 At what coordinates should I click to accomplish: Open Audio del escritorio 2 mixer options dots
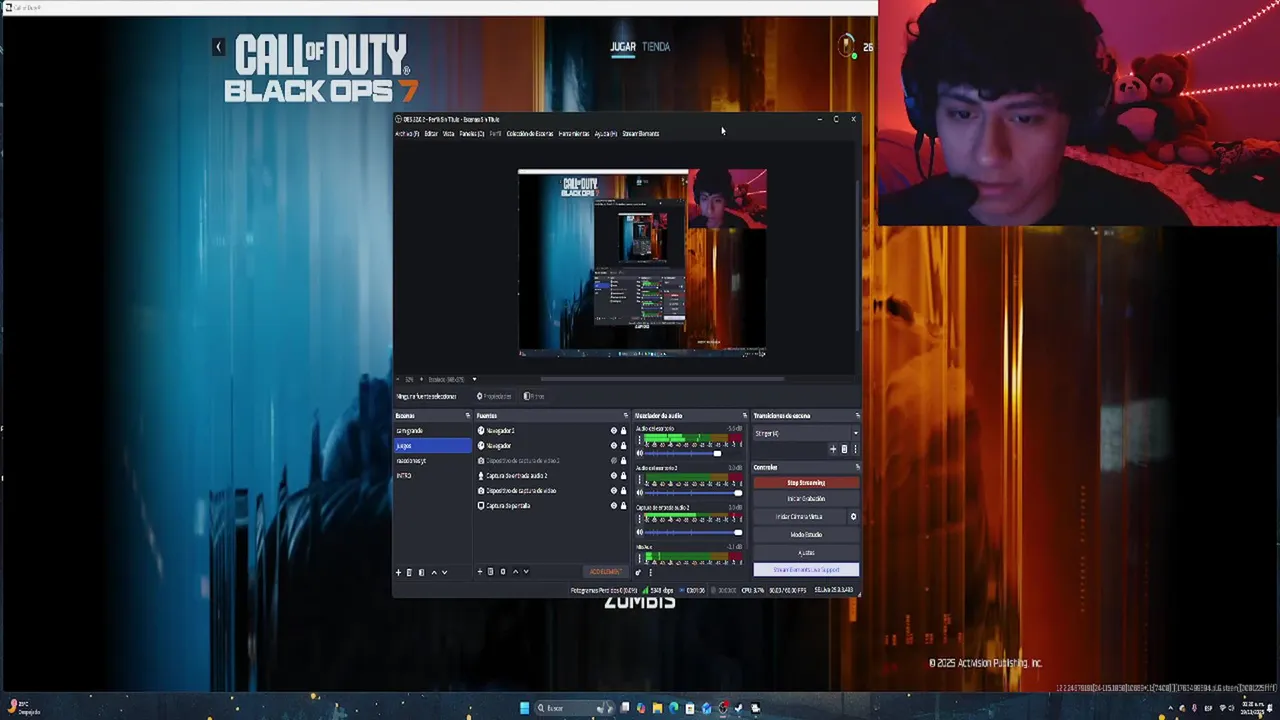(x=640, y=479)
